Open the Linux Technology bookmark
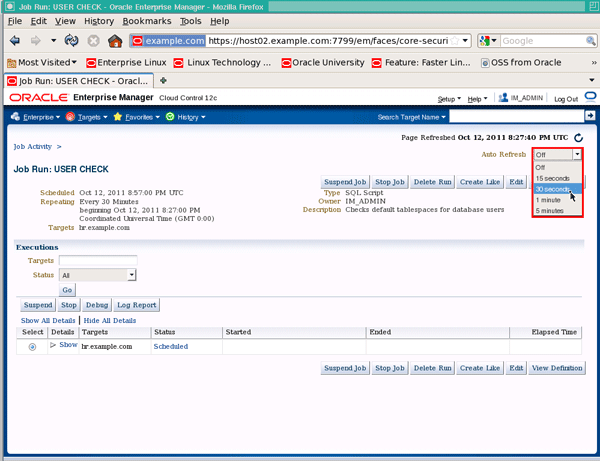 [222, 62]
